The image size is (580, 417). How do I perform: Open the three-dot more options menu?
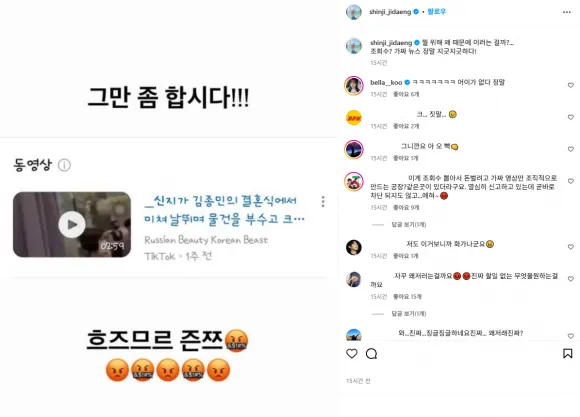pos(567,12)
